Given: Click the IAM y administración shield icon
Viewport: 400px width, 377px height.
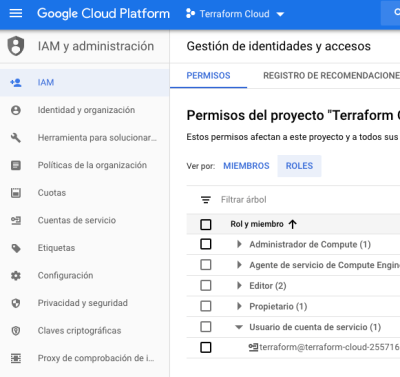Looking at the screenshot, I should [16, 46].
